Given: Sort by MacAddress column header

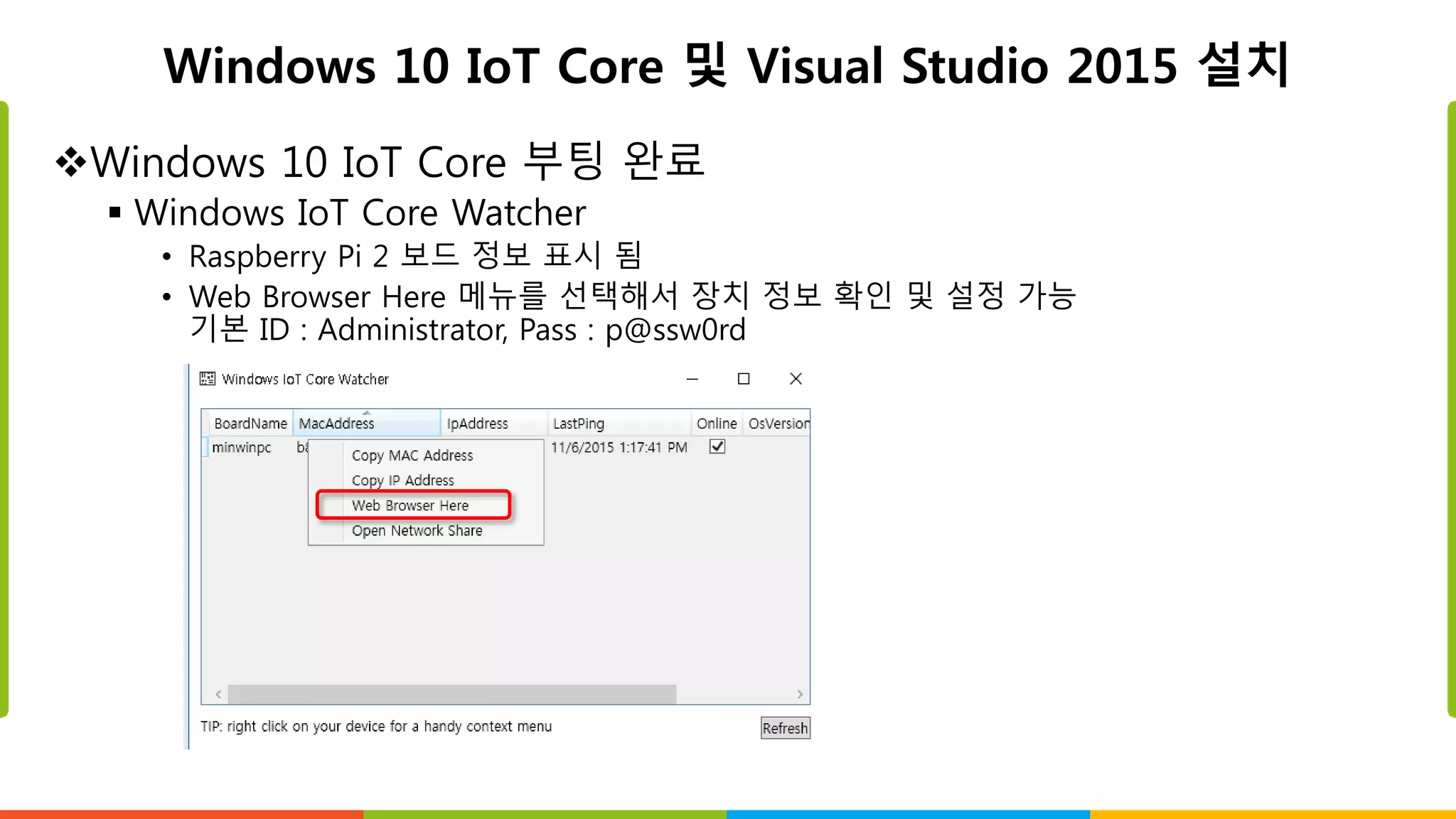Looking at the screenshot, I should pyautogui.click(x=367, y=424).
